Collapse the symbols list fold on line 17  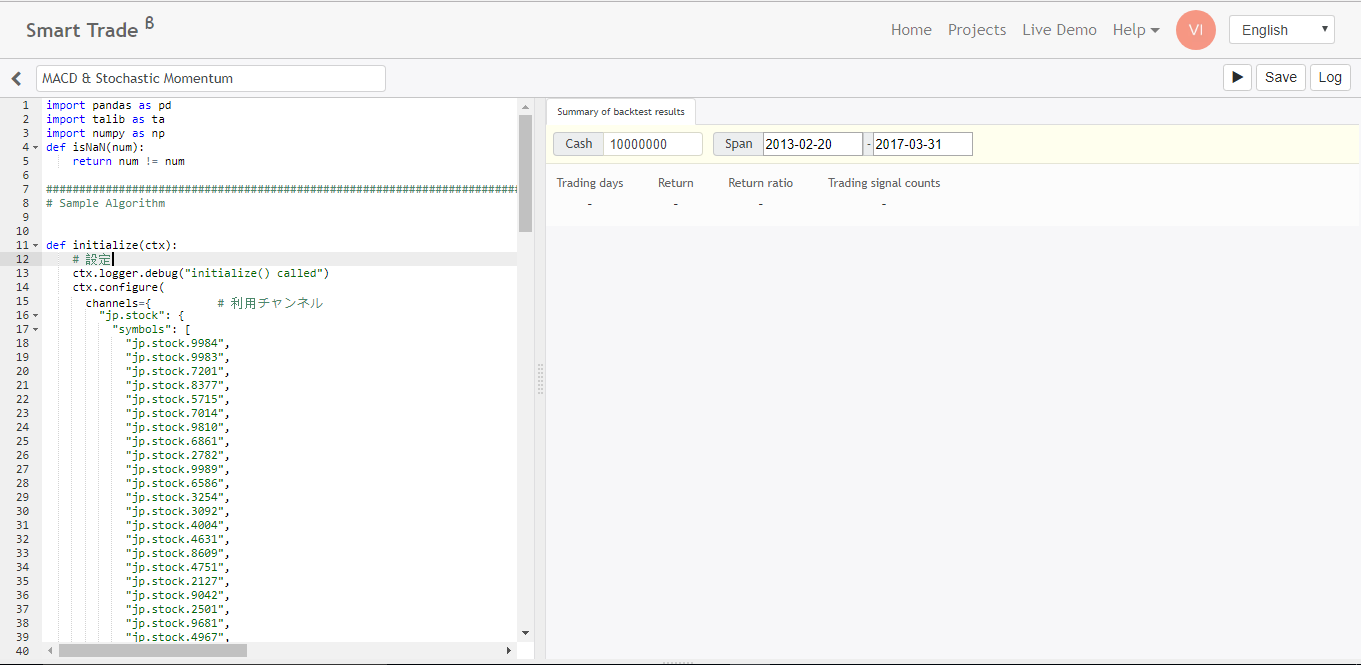[x=36, y=329]
